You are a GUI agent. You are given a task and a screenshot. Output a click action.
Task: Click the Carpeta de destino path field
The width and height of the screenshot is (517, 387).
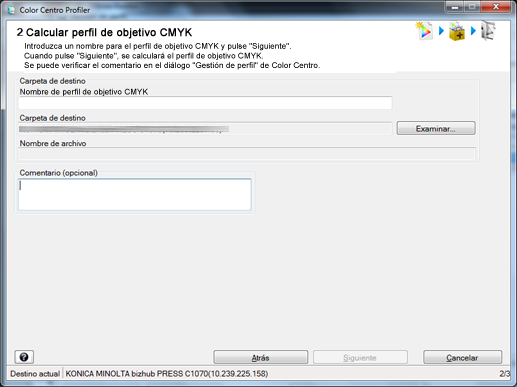[205, 128]
